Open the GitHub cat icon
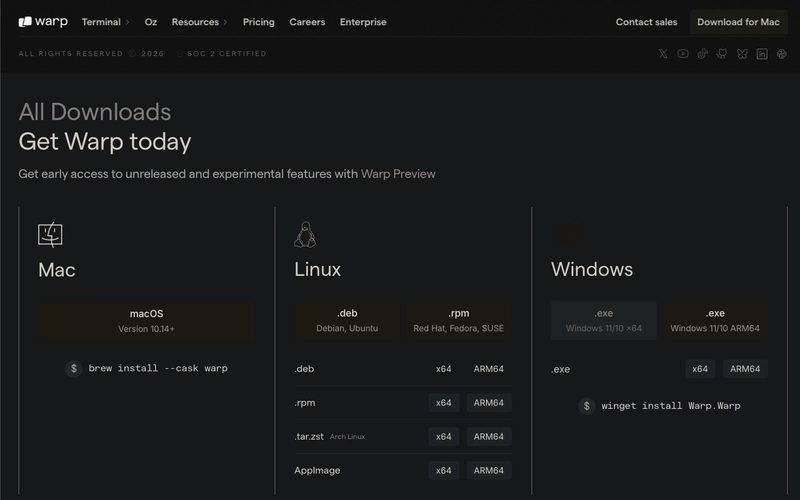The height and width of the screenshot is (500, 800). tap(722, 54)
